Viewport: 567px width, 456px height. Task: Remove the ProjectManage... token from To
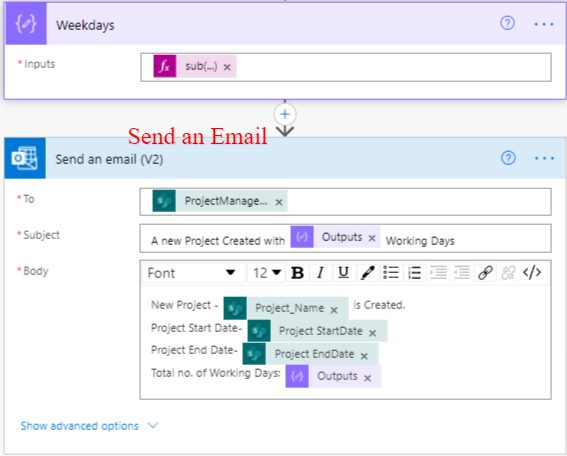[x=279, y=202]
